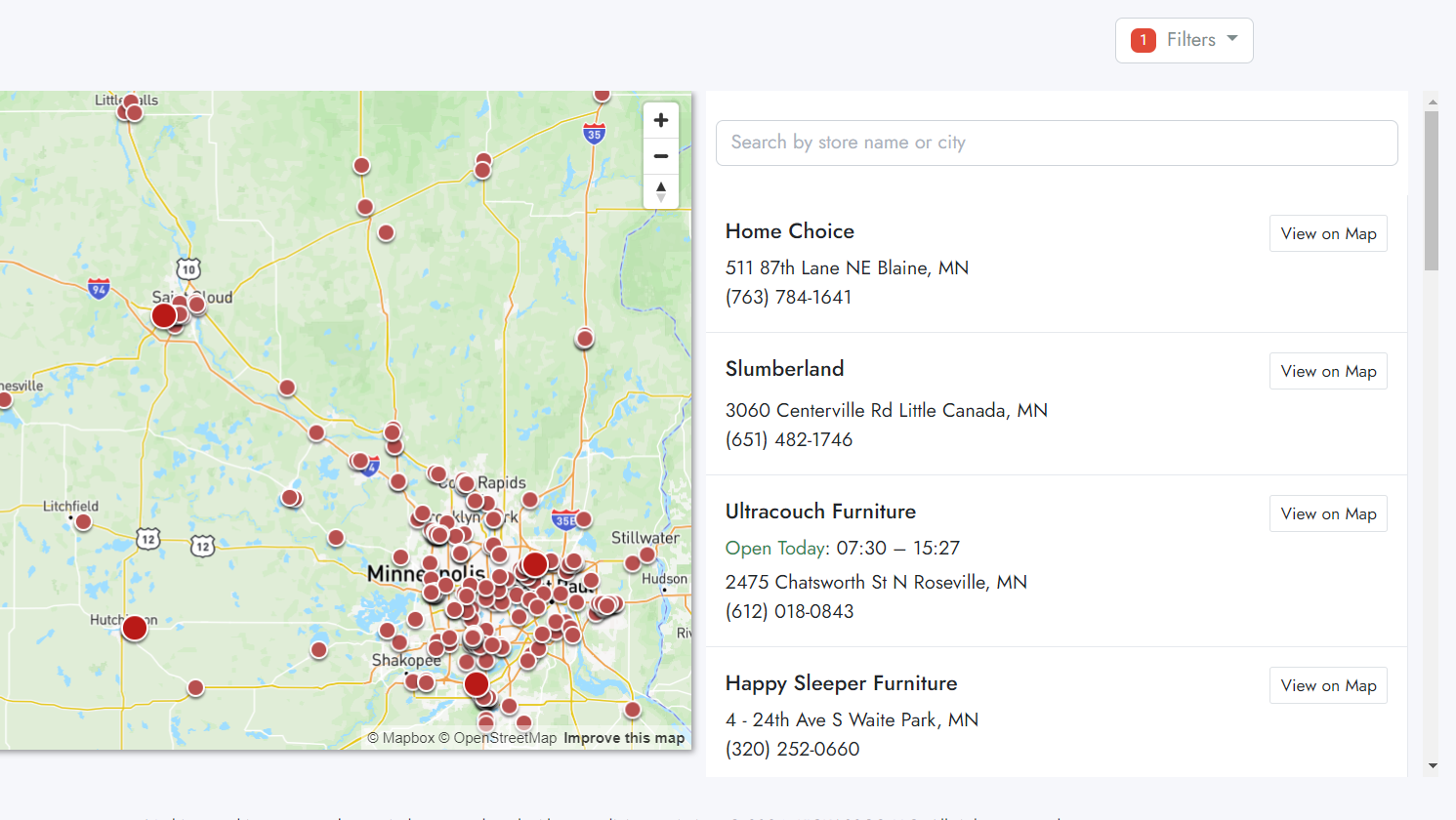This screenshot has height=820, width=1456.
Task: Reset map bearing with compass button
Action: coord(661,192)
